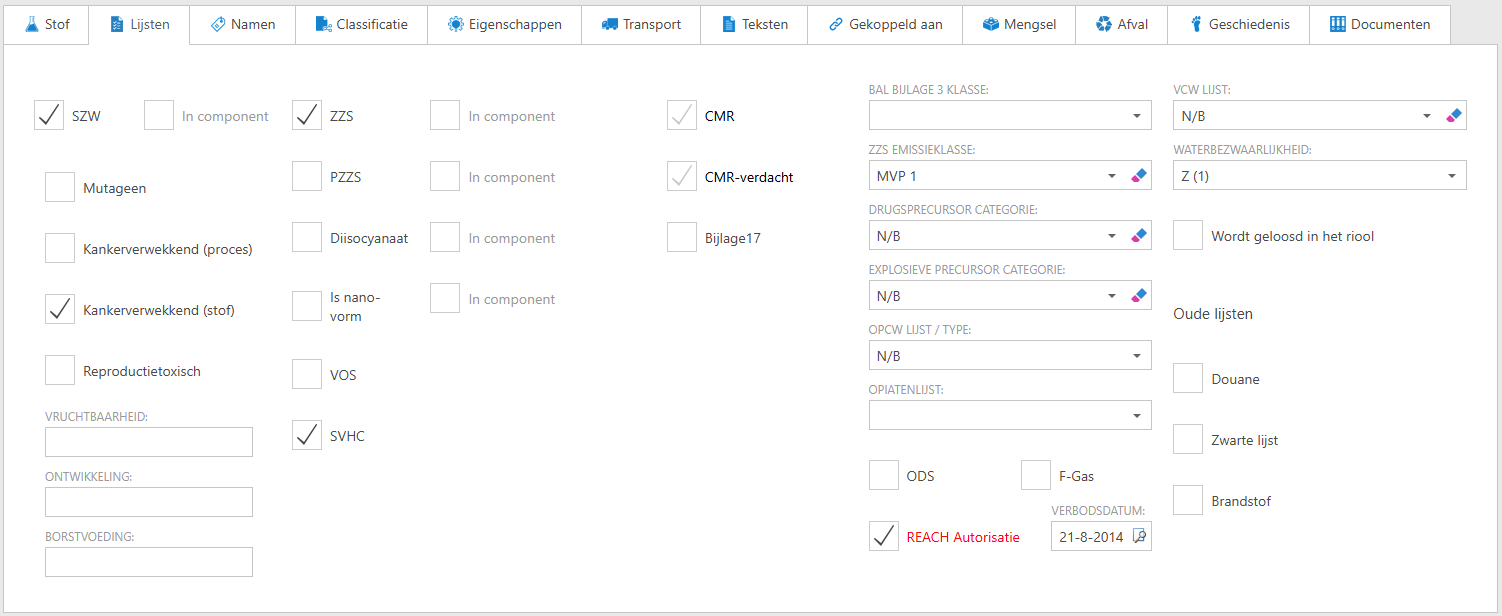Viewport: 1502px width, 616px height.
Task: Click the Vruchtbaarheid input field
Action: [x=149, y=442]
